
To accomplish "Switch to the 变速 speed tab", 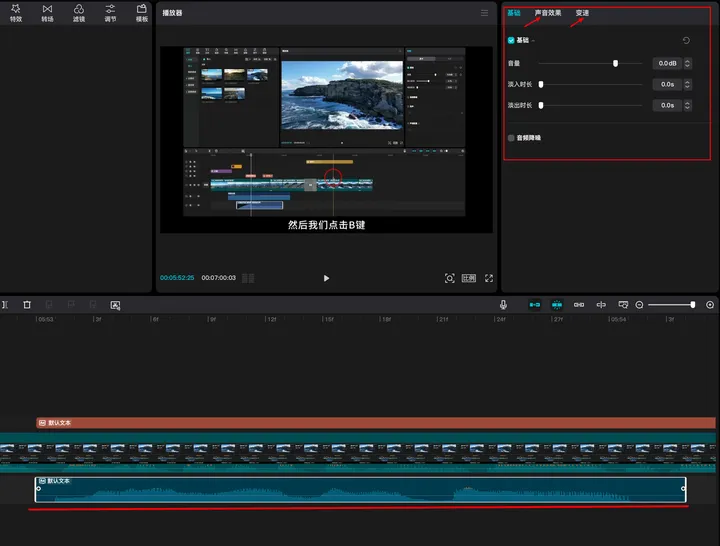I will click(582, 13).
